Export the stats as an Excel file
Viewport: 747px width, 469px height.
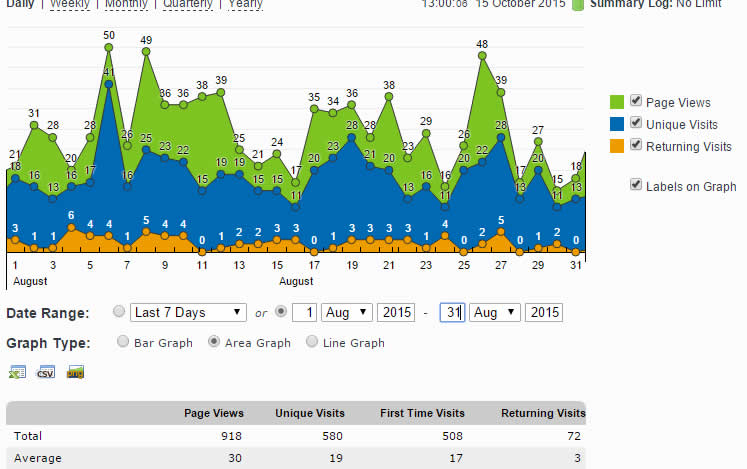coord(18,372)
